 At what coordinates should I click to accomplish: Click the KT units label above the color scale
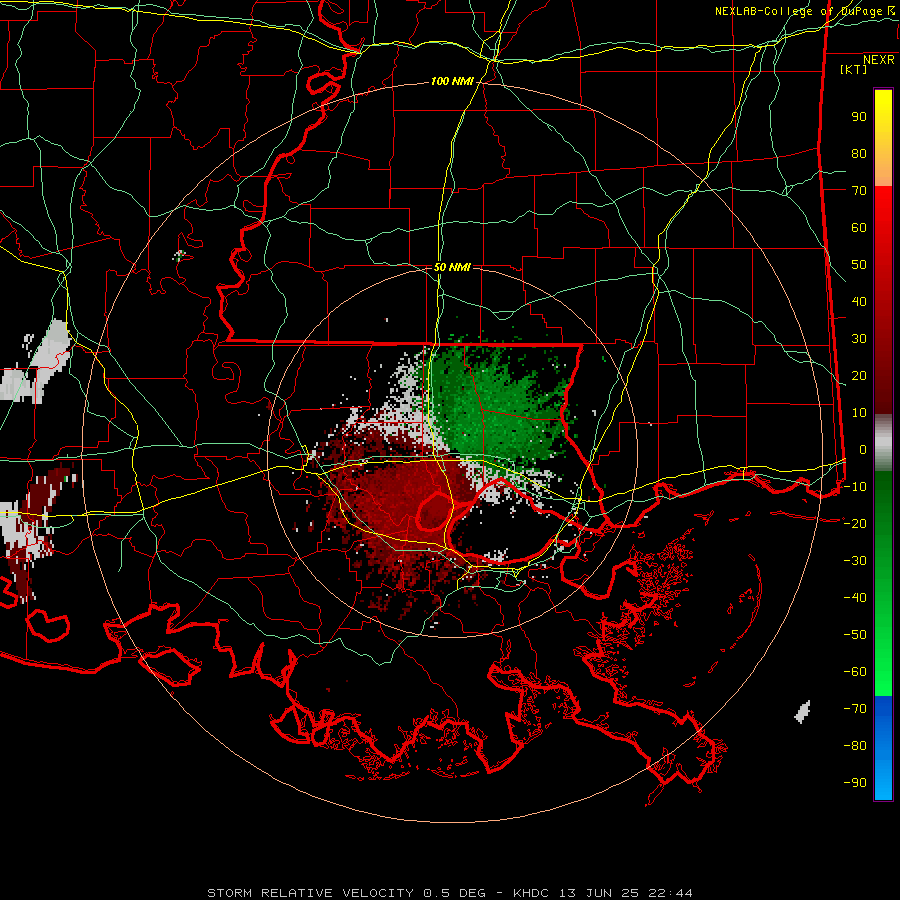[854, 69]
